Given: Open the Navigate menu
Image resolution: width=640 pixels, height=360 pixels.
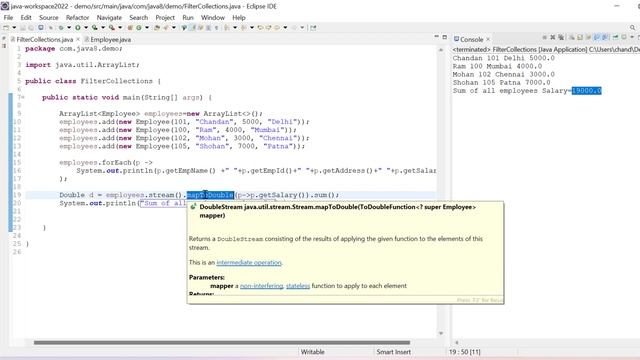Looking at the screenshot, I should (109, 18).
